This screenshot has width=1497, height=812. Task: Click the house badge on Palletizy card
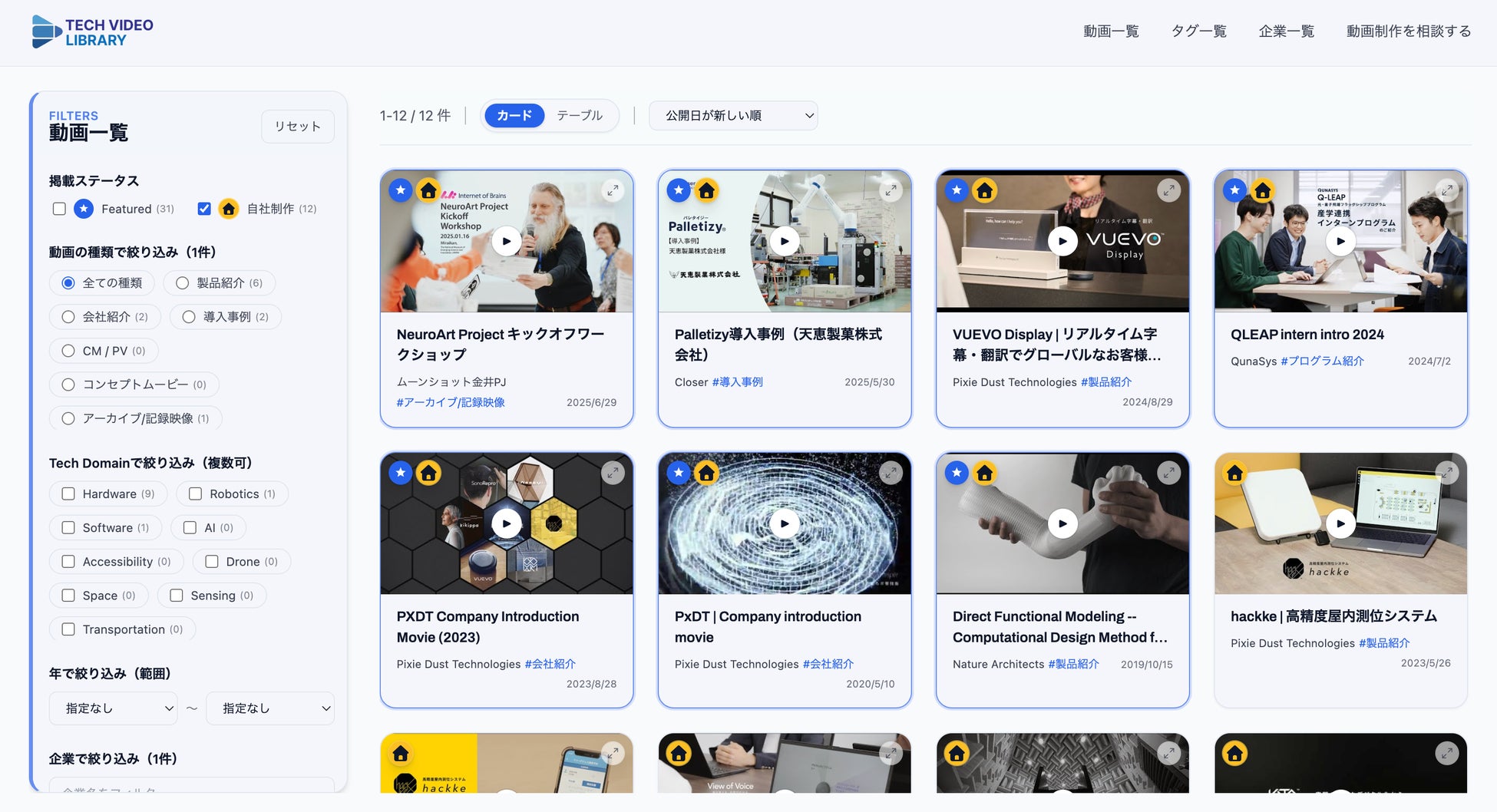click(x=706, y=190)
